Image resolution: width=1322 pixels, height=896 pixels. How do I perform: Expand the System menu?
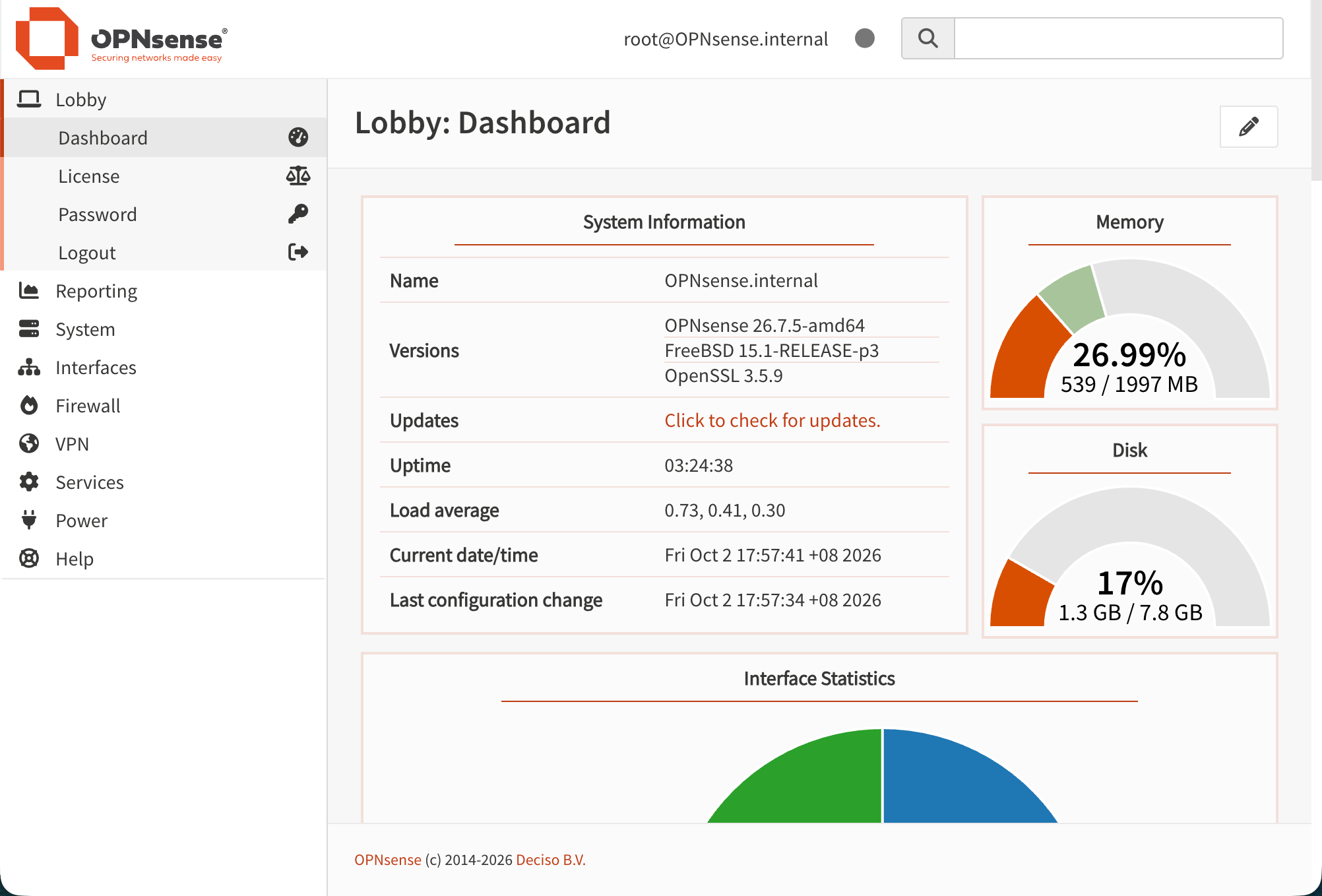click(x=164, y=329)
